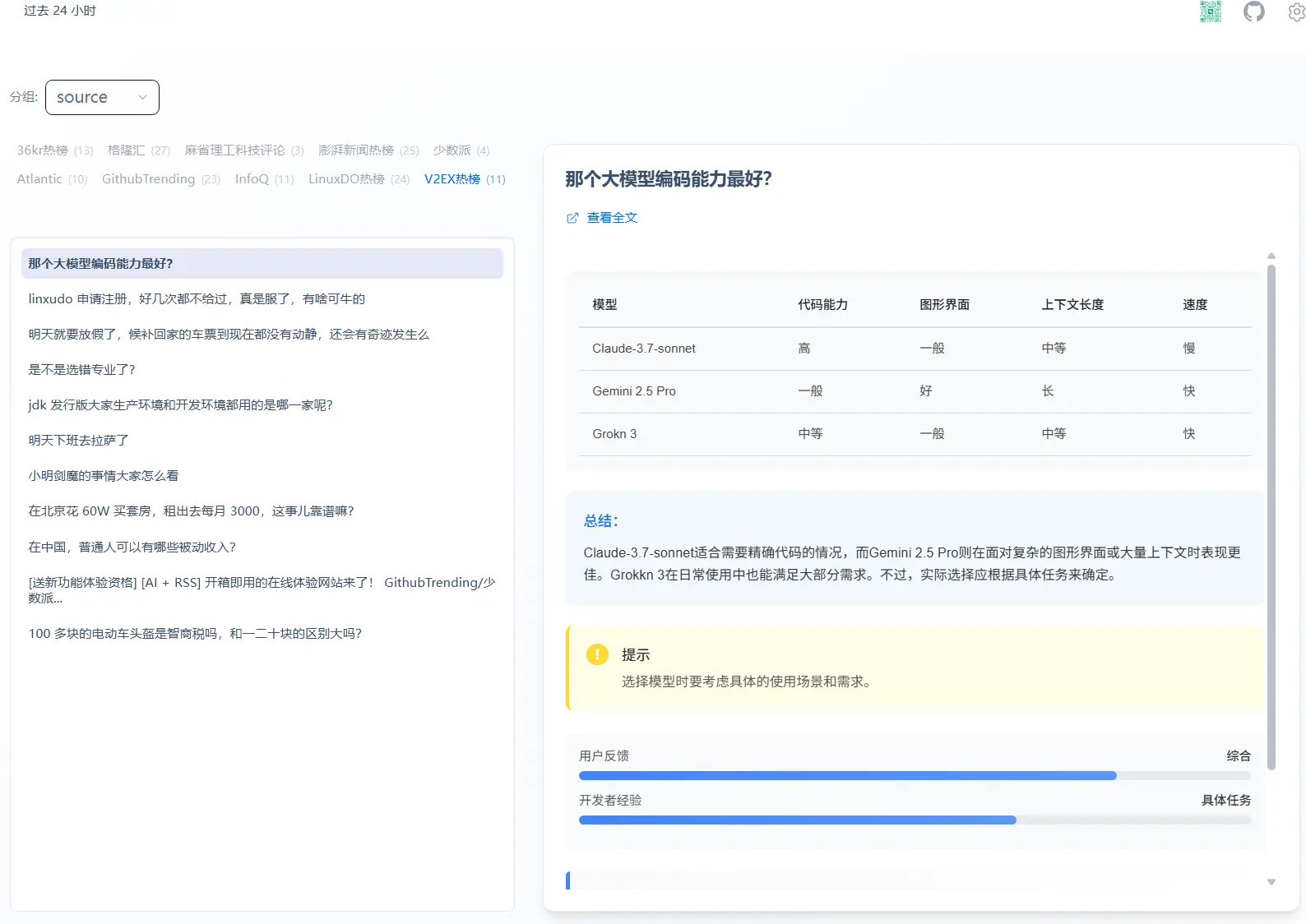Open the 查看全文 link
The image size is (1306, 924).
[x=612, y=218]
